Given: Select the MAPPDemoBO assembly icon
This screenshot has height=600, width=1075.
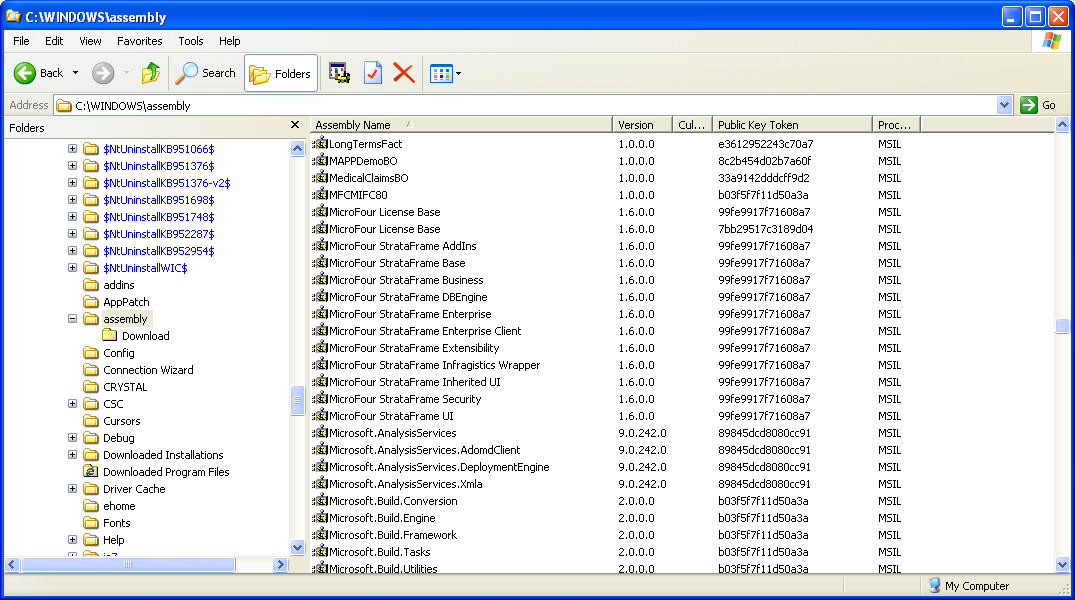Looking at the screenshot, I should coord(321,161).
